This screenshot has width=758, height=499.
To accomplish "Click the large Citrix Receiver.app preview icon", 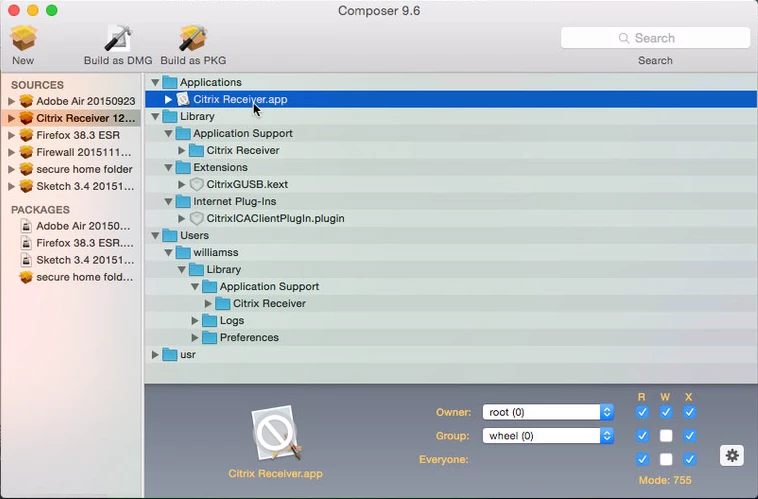I will click(276, 433).
